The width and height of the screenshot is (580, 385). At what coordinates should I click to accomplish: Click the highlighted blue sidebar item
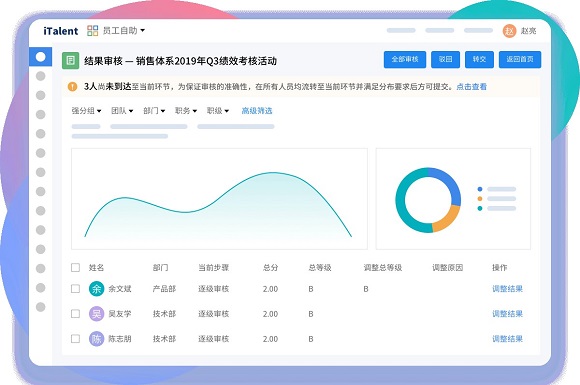(41, 57)
